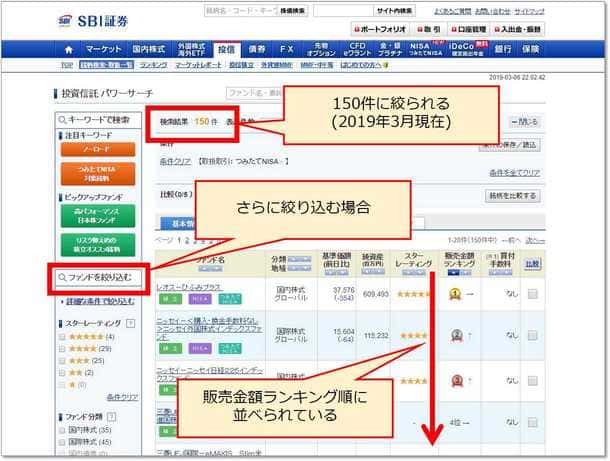The height and width of the screenshot is (461, 610).
Task: Open the 国内株式 navigation tab
Action: (x=149, y=49)
